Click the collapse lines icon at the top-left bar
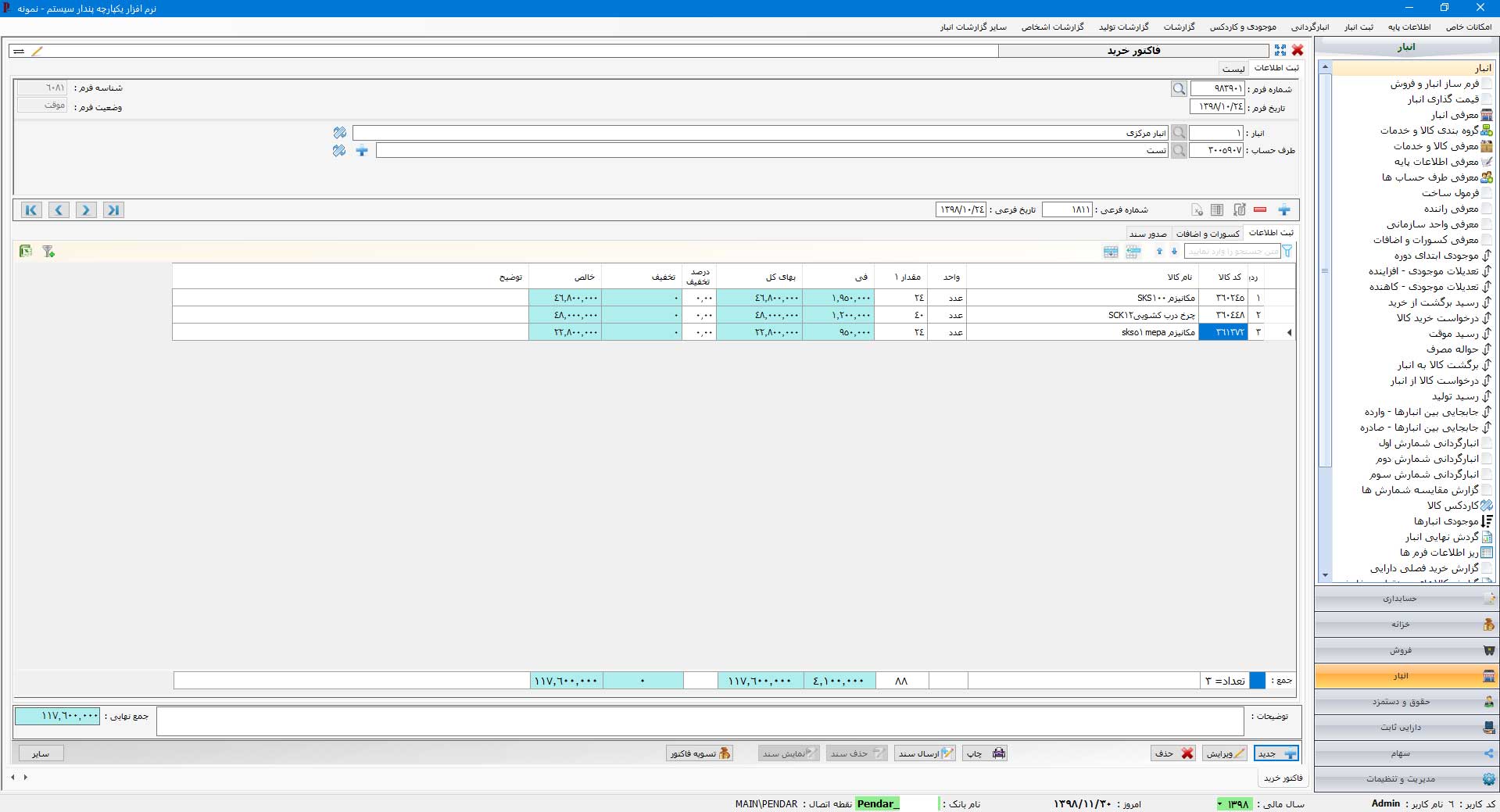1500x812 pixels. [19, 51]
